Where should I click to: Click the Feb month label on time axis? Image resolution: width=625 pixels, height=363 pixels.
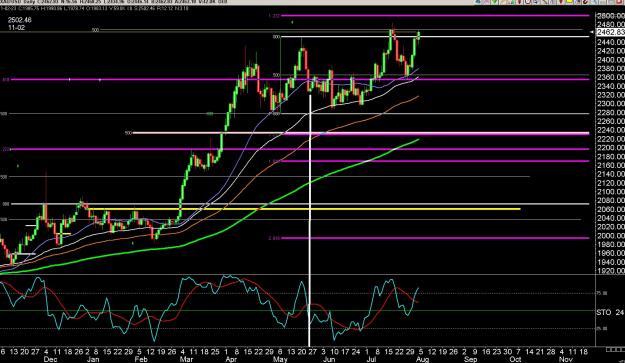click(140, 359)
